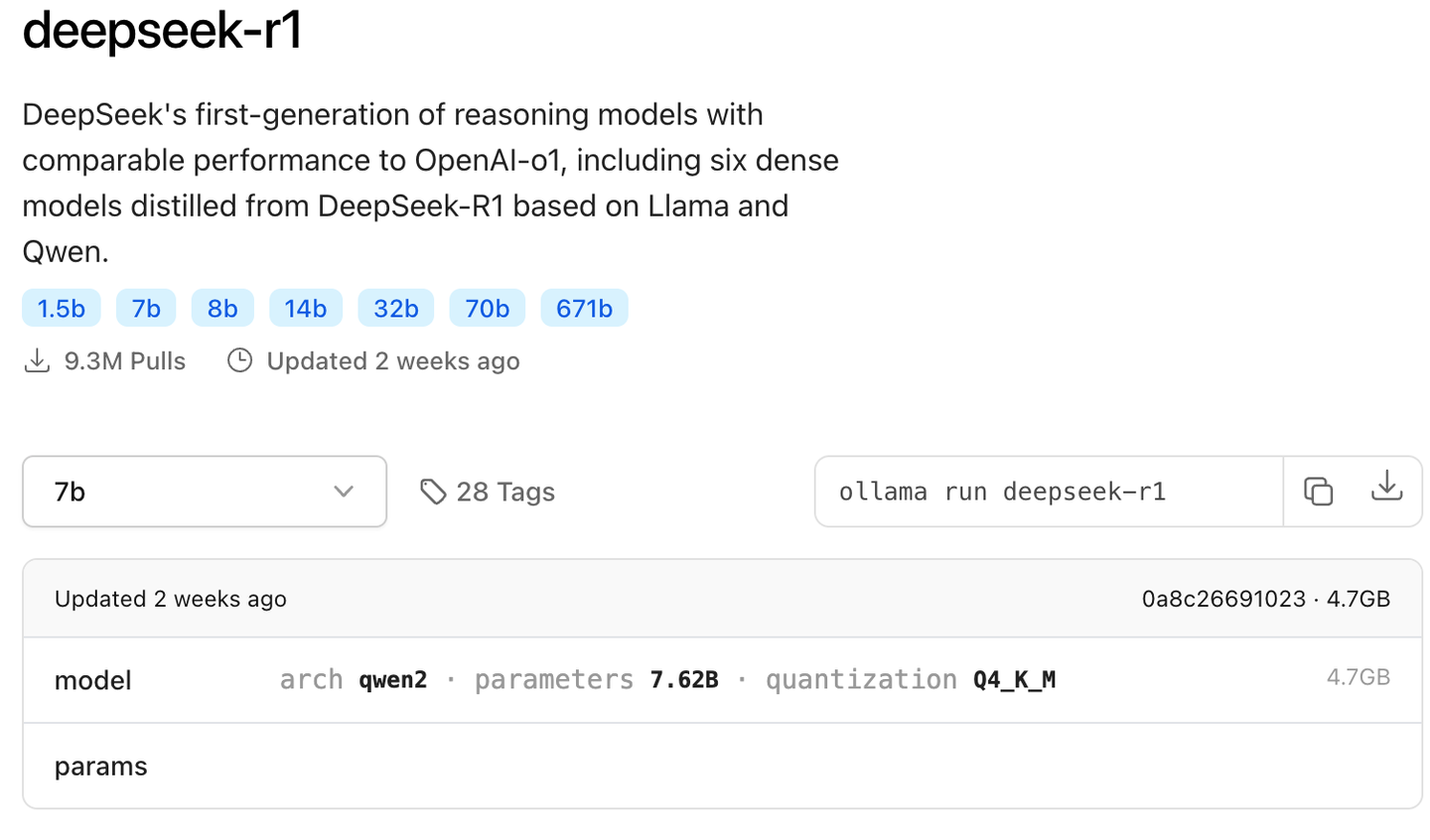This screenshot has width=1430, height=840.
Task: Select the 671b size tag
Action: 584,309
